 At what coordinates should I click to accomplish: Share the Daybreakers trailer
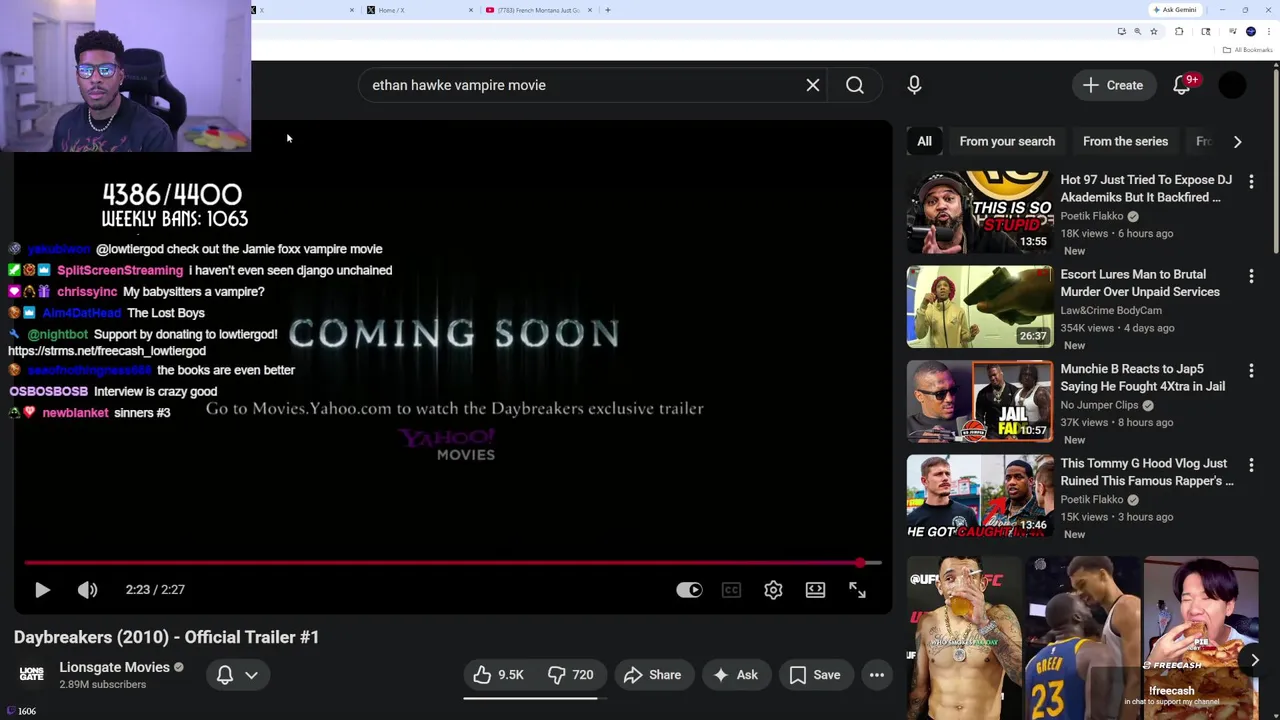click(x=652, y=675)
